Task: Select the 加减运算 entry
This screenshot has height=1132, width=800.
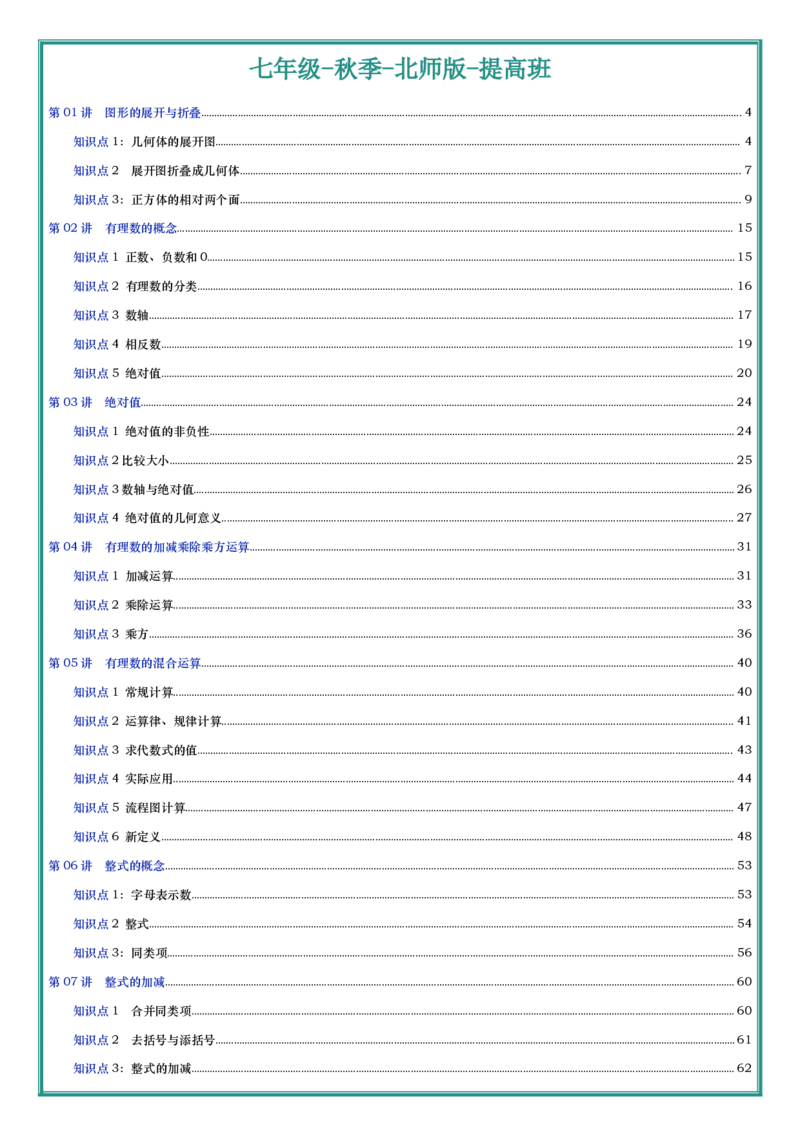Action: click(412, 575)
